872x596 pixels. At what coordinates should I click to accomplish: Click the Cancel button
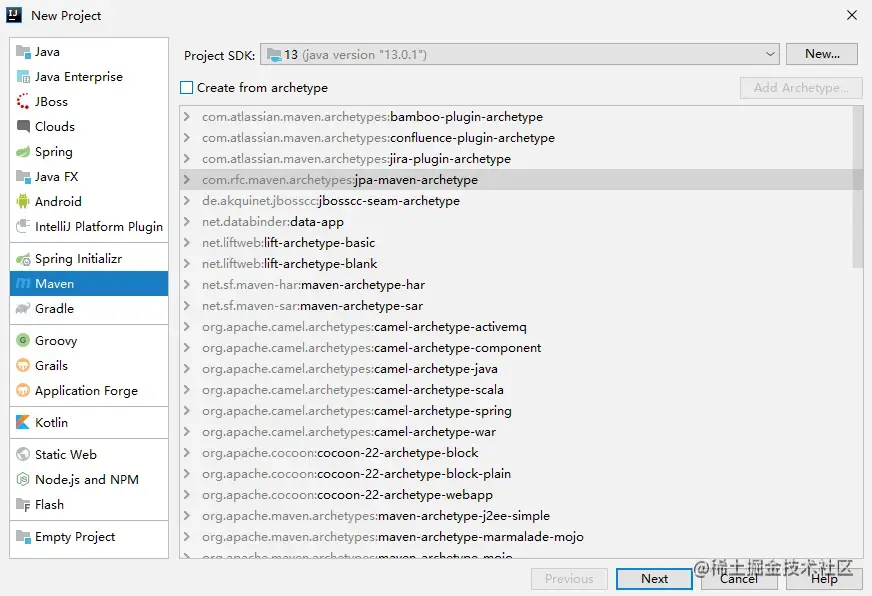(x=739, y=579)
